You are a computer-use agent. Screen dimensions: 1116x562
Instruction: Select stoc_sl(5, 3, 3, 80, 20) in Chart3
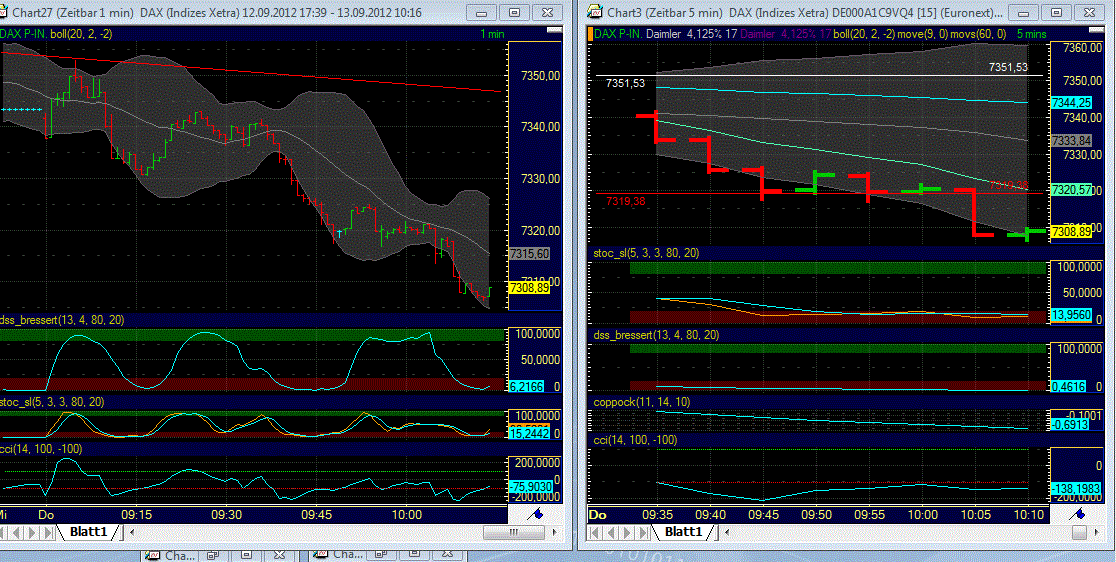(x=646, y=253)
